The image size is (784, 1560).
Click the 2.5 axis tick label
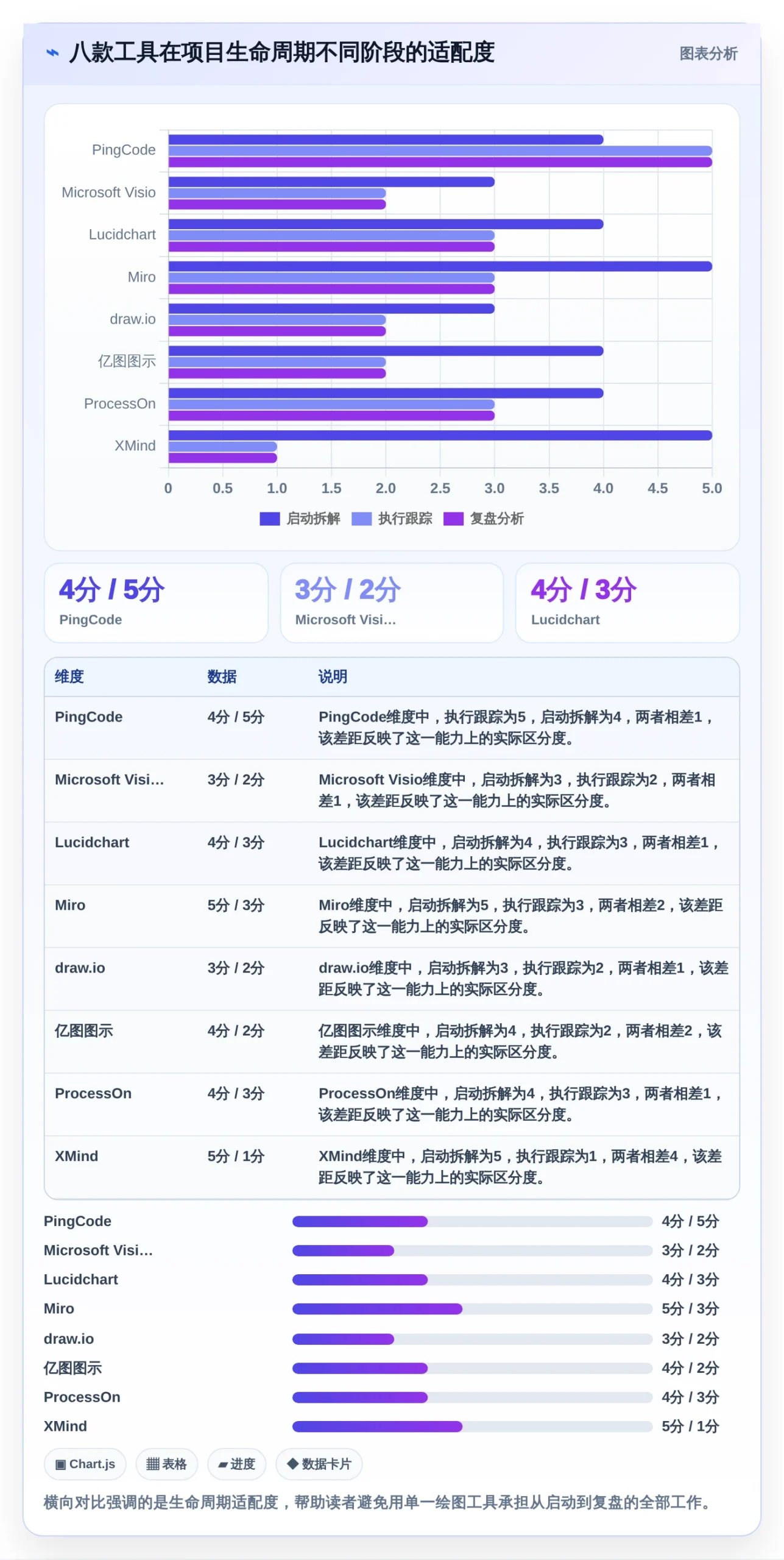pyautogui.click(x=440, y=488)
